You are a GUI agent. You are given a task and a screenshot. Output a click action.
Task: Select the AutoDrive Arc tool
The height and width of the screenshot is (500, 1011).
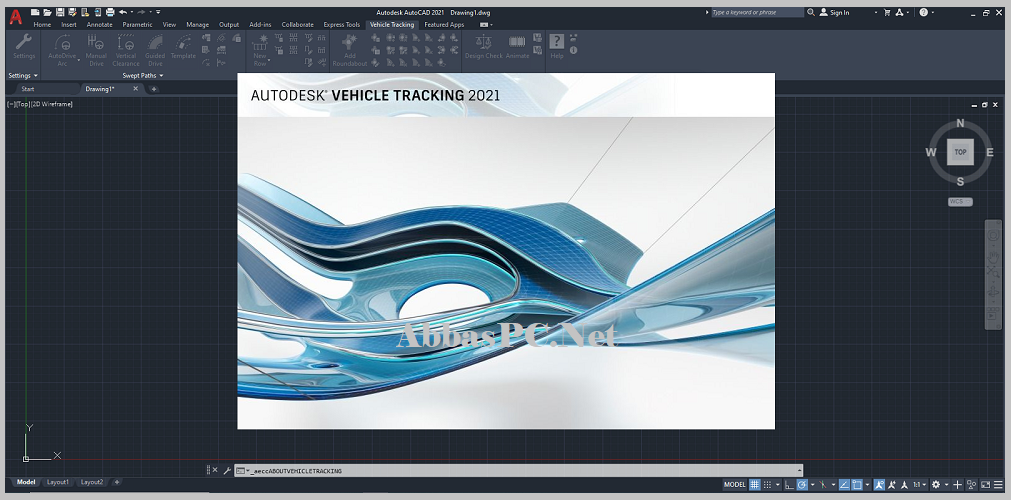tap(62, 50)
